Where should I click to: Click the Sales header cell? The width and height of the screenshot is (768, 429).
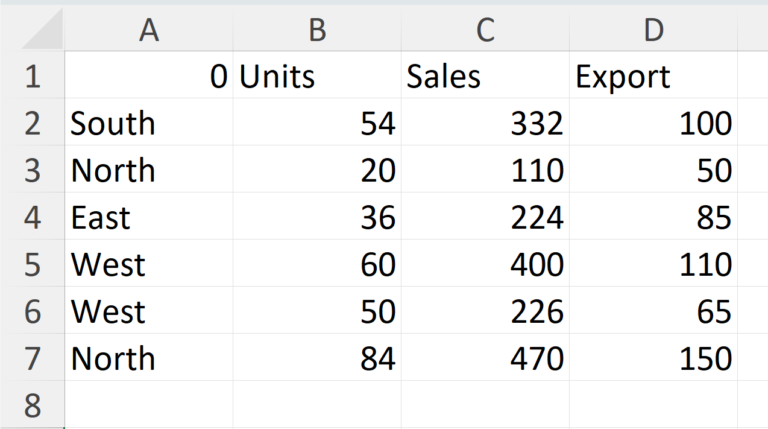(485, 77)
